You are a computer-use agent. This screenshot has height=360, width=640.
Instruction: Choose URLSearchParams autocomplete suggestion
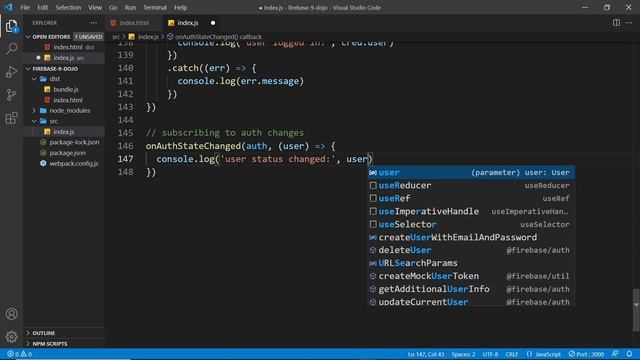471,263
